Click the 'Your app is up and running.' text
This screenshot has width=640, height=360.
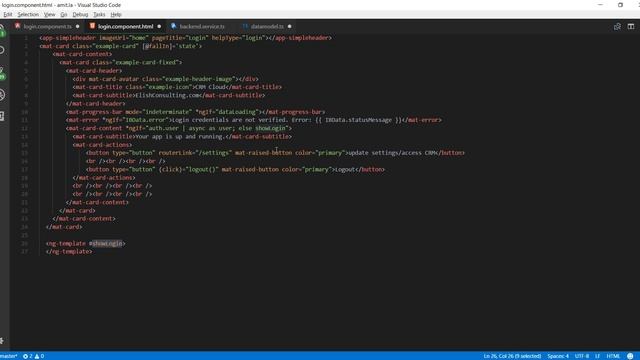pos(180,136)
